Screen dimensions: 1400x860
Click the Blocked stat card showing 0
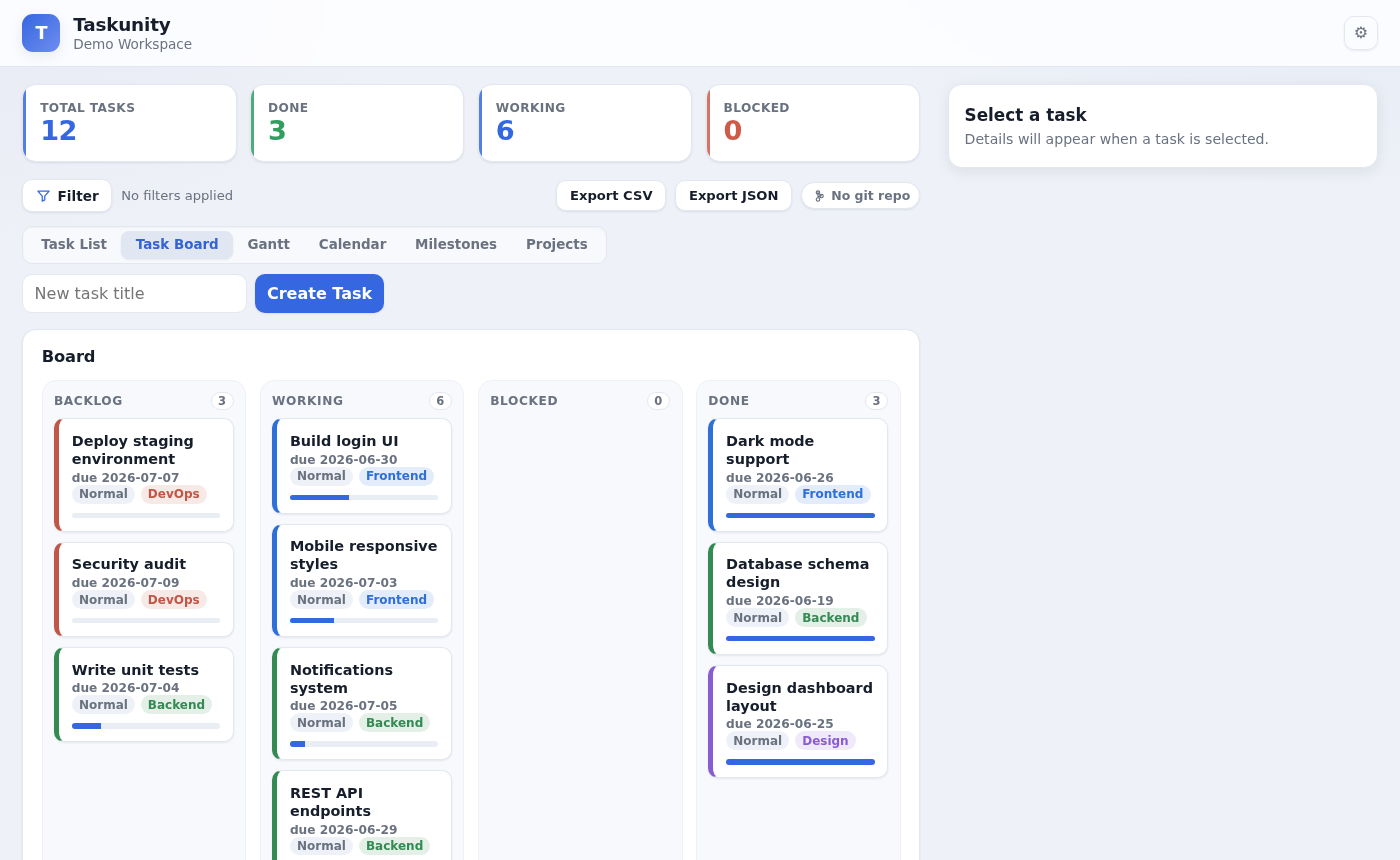813,123
